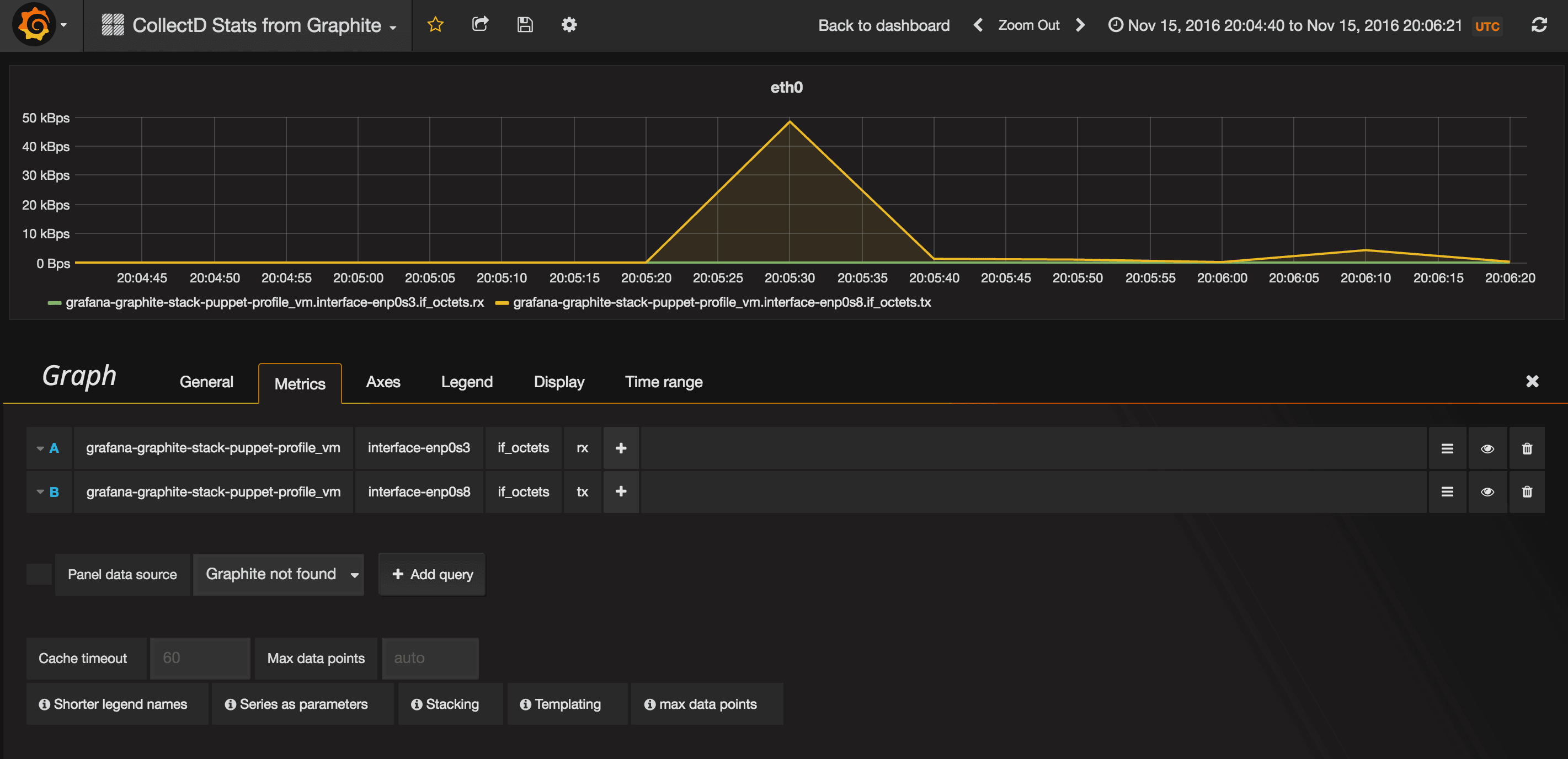Open the query A menu via hamburger icon
1568x759 pixels.
tap(1448, 448)
